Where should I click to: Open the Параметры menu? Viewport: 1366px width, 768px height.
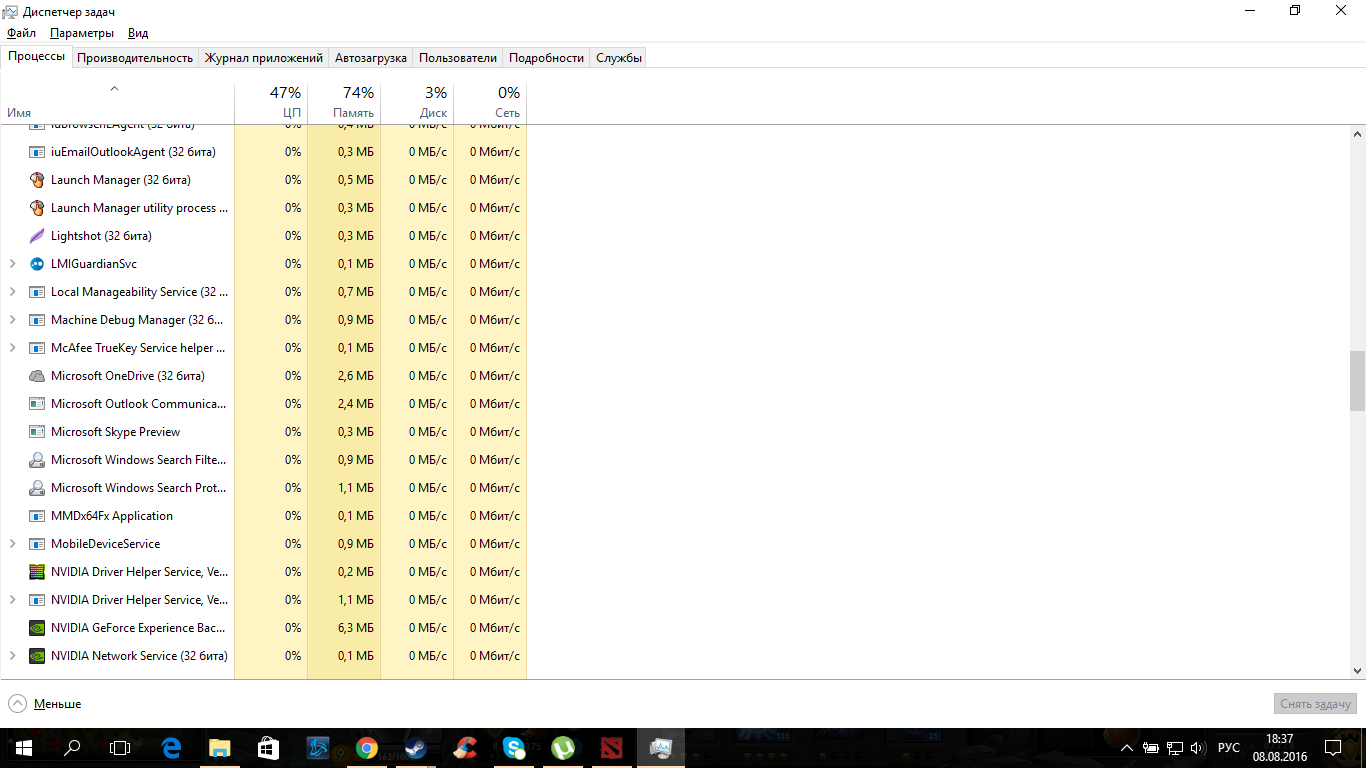pos(82,33)
